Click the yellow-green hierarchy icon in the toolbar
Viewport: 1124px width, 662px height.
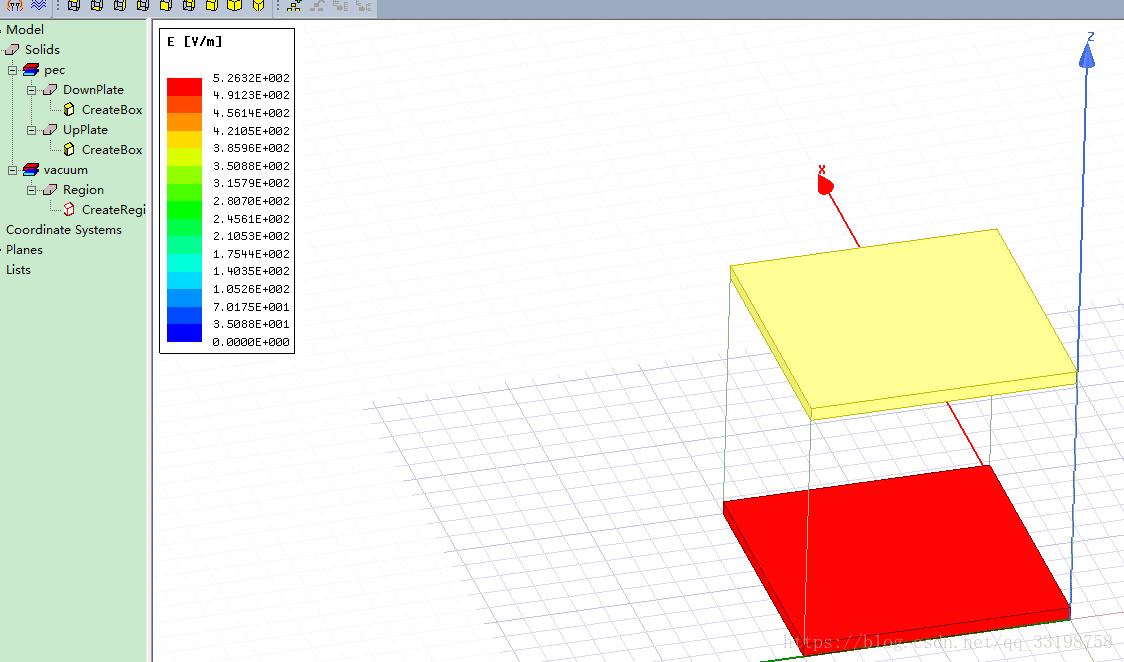pyautogui.click(x=293, y=6)
